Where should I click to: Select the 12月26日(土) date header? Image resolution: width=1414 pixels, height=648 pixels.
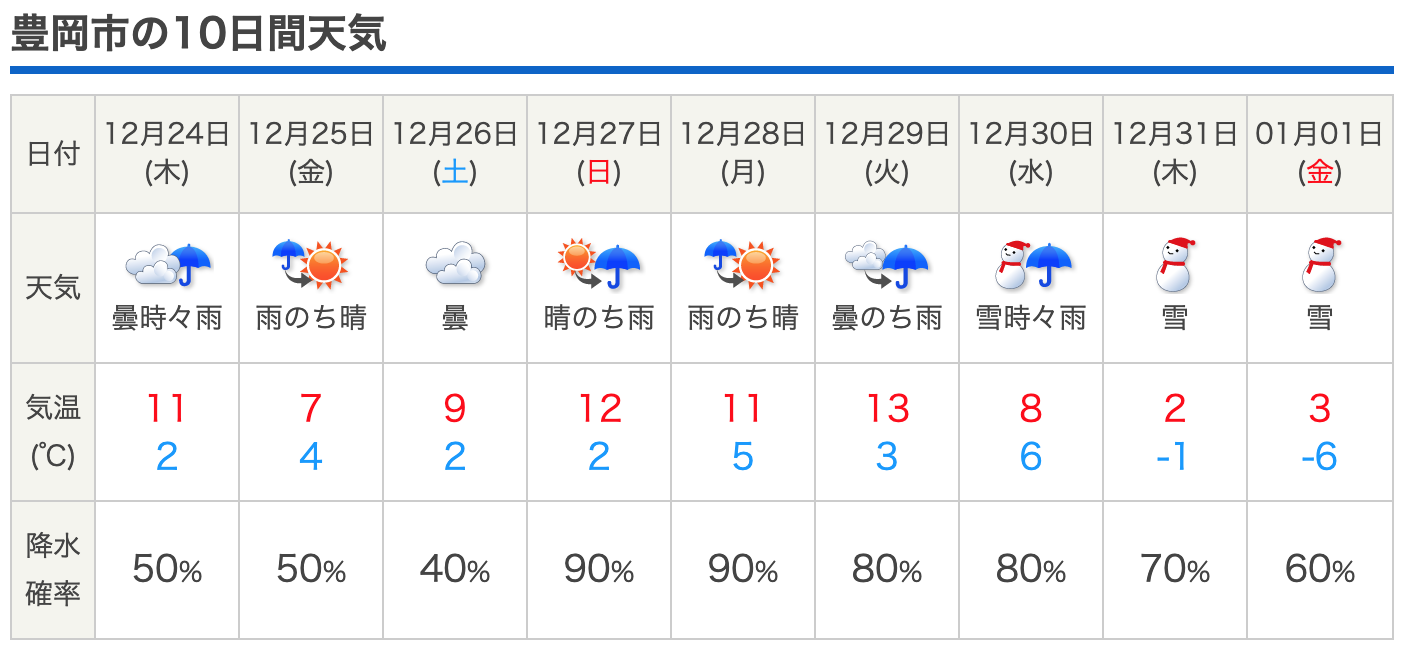(x=455, y=153)
